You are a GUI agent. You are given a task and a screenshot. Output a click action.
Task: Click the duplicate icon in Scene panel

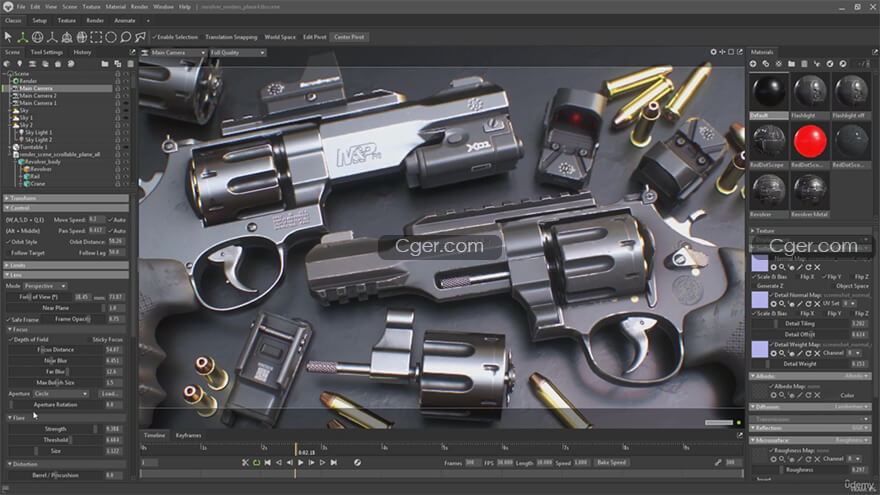(118, 64)
